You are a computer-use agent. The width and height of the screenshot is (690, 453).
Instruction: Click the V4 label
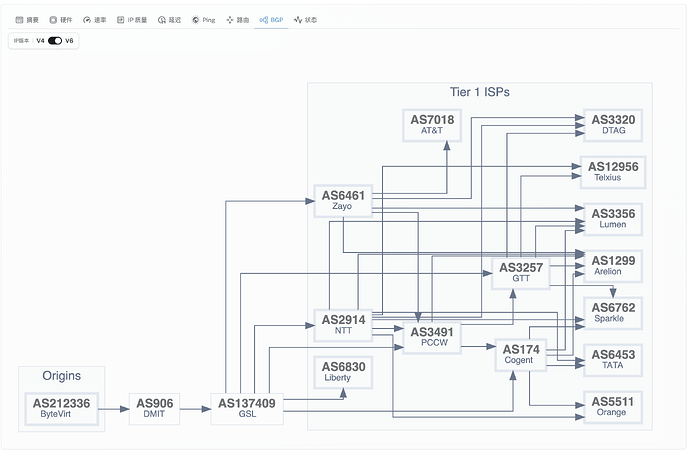coord(40,41)
